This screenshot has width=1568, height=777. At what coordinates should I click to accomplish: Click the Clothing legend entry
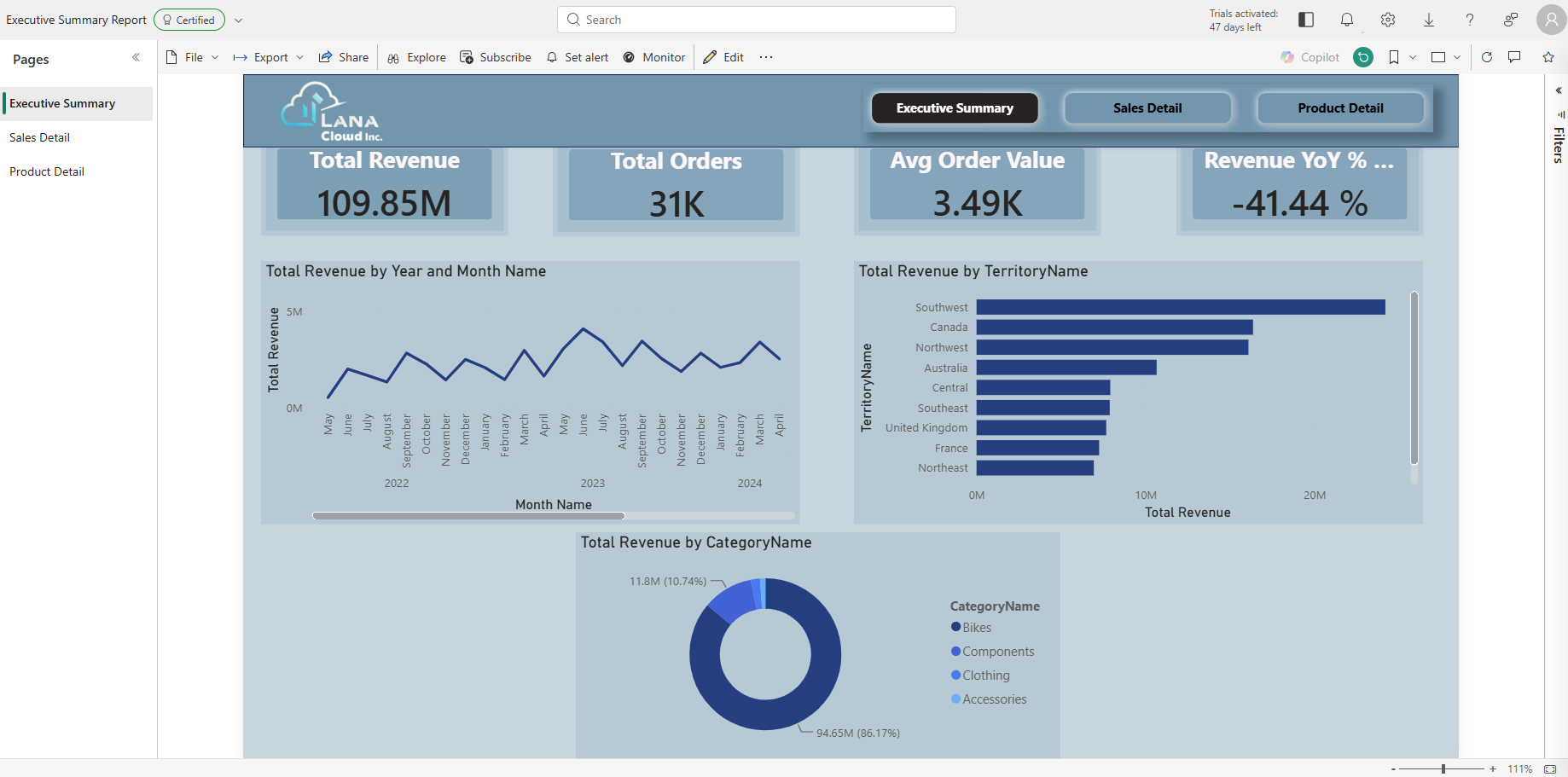coord(981,675)
